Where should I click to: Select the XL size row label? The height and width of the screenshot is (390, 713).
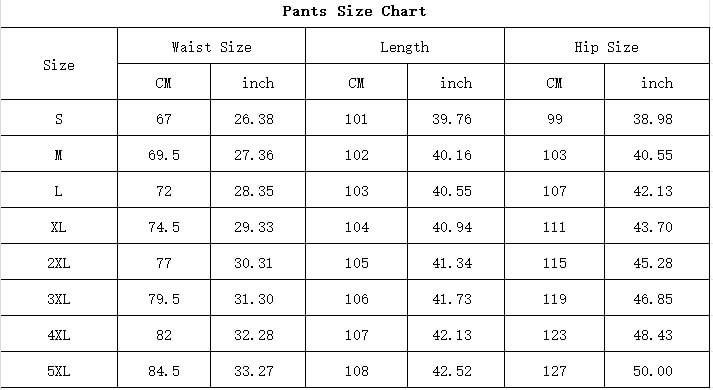pyautogui.click(x=58, y=227)
